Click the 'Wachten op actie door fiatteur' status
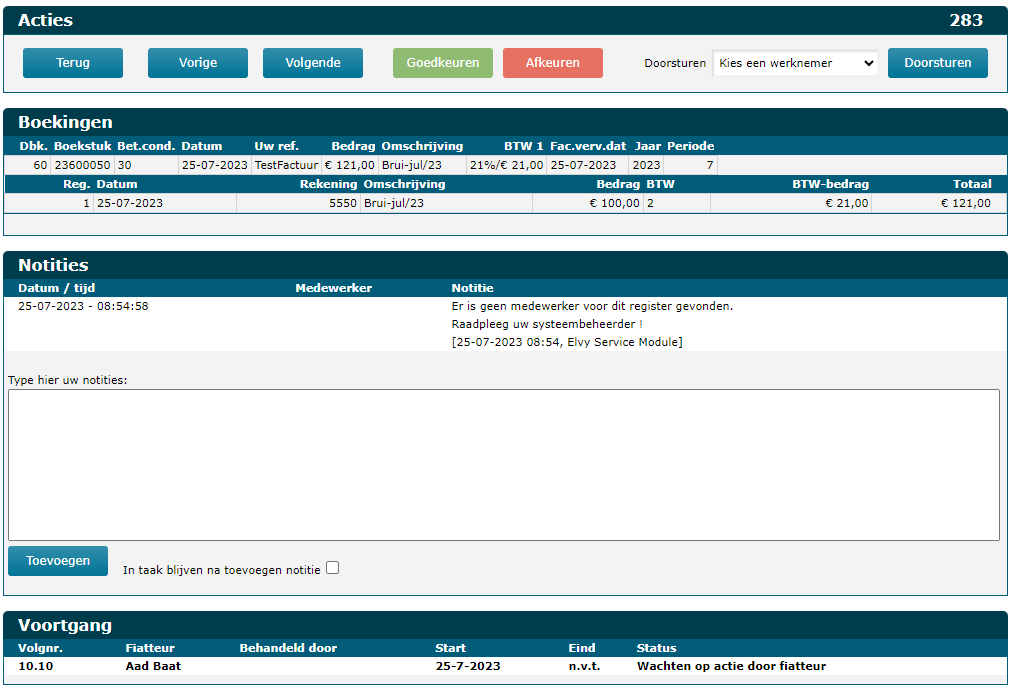 tap(731, 666)
